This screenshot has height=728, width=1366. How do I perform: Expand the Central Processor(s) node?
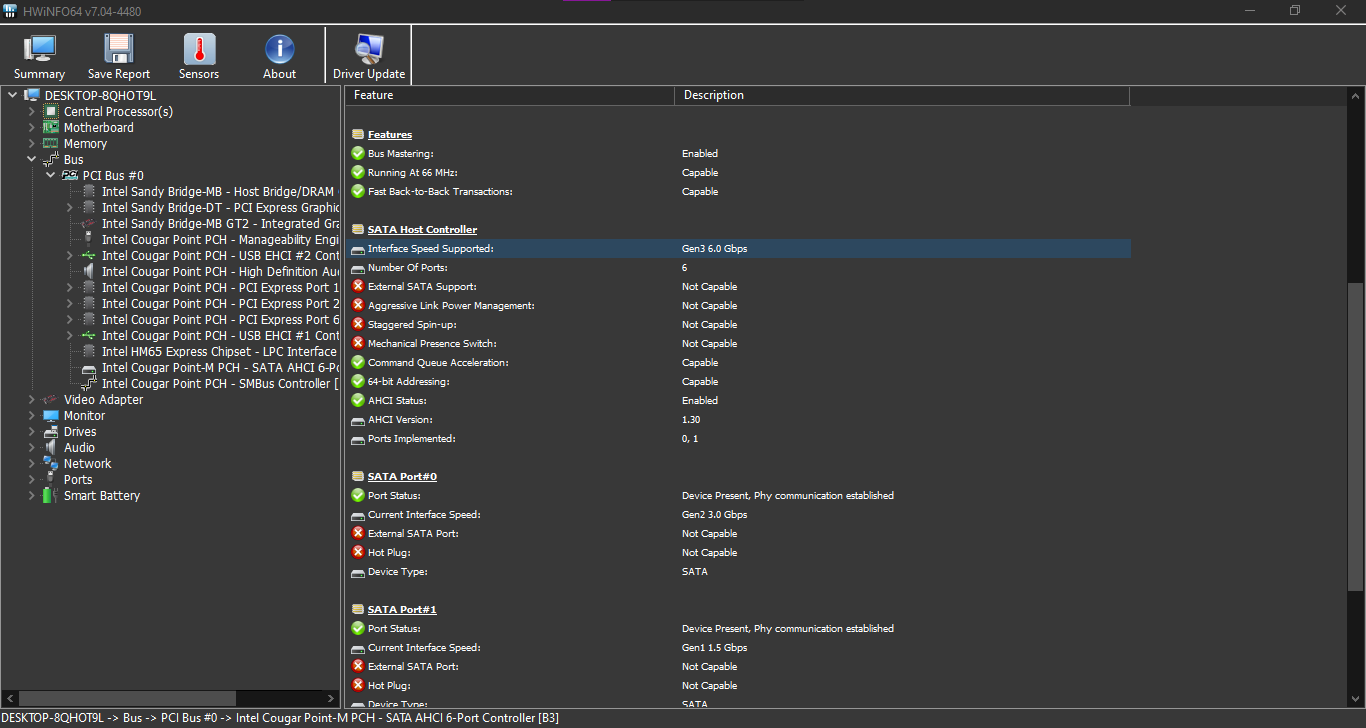click(31, 111)
